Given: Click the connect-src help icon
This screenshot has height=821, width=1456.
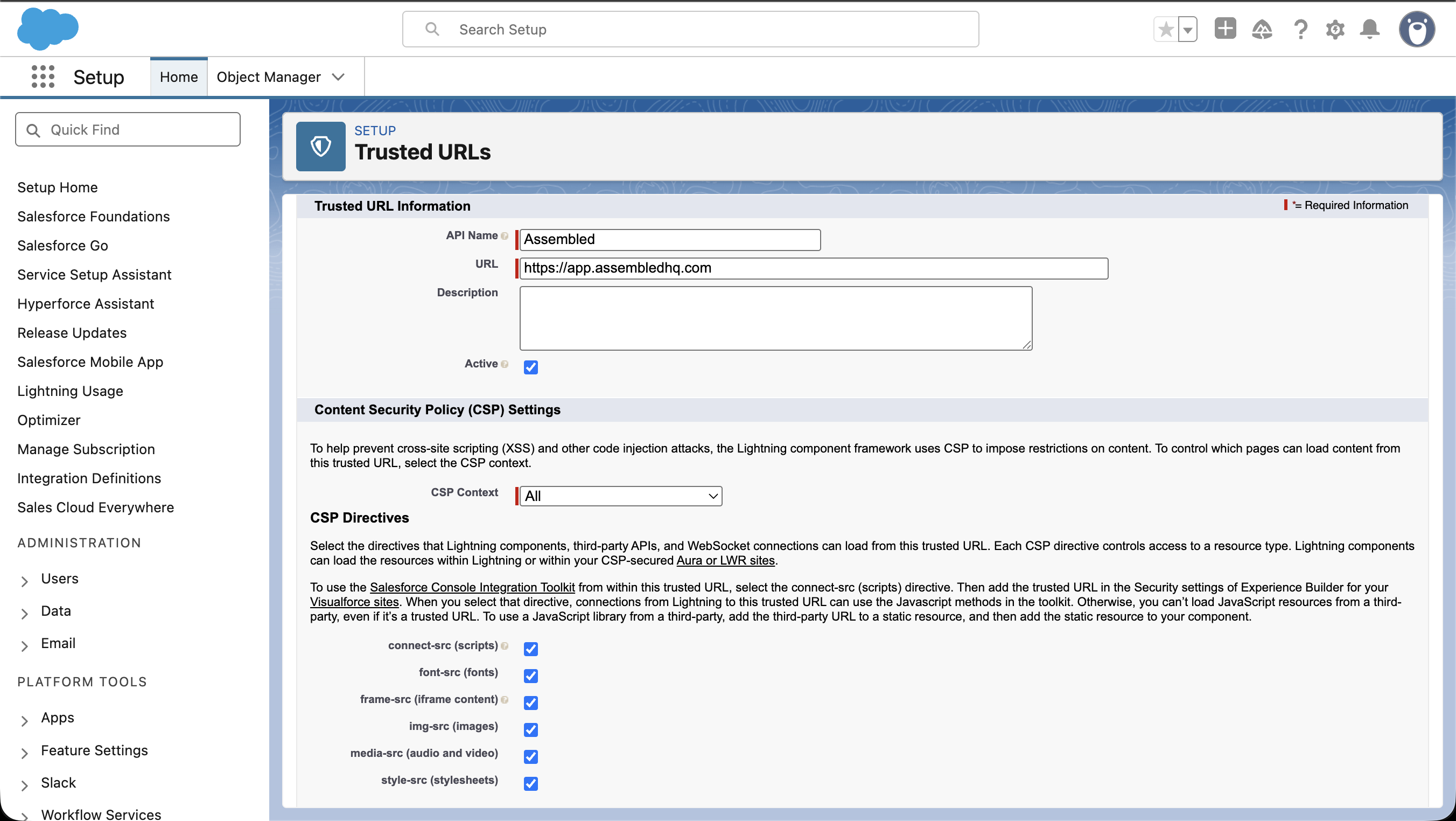Looking at the screenshot, I should coord(504,646).
